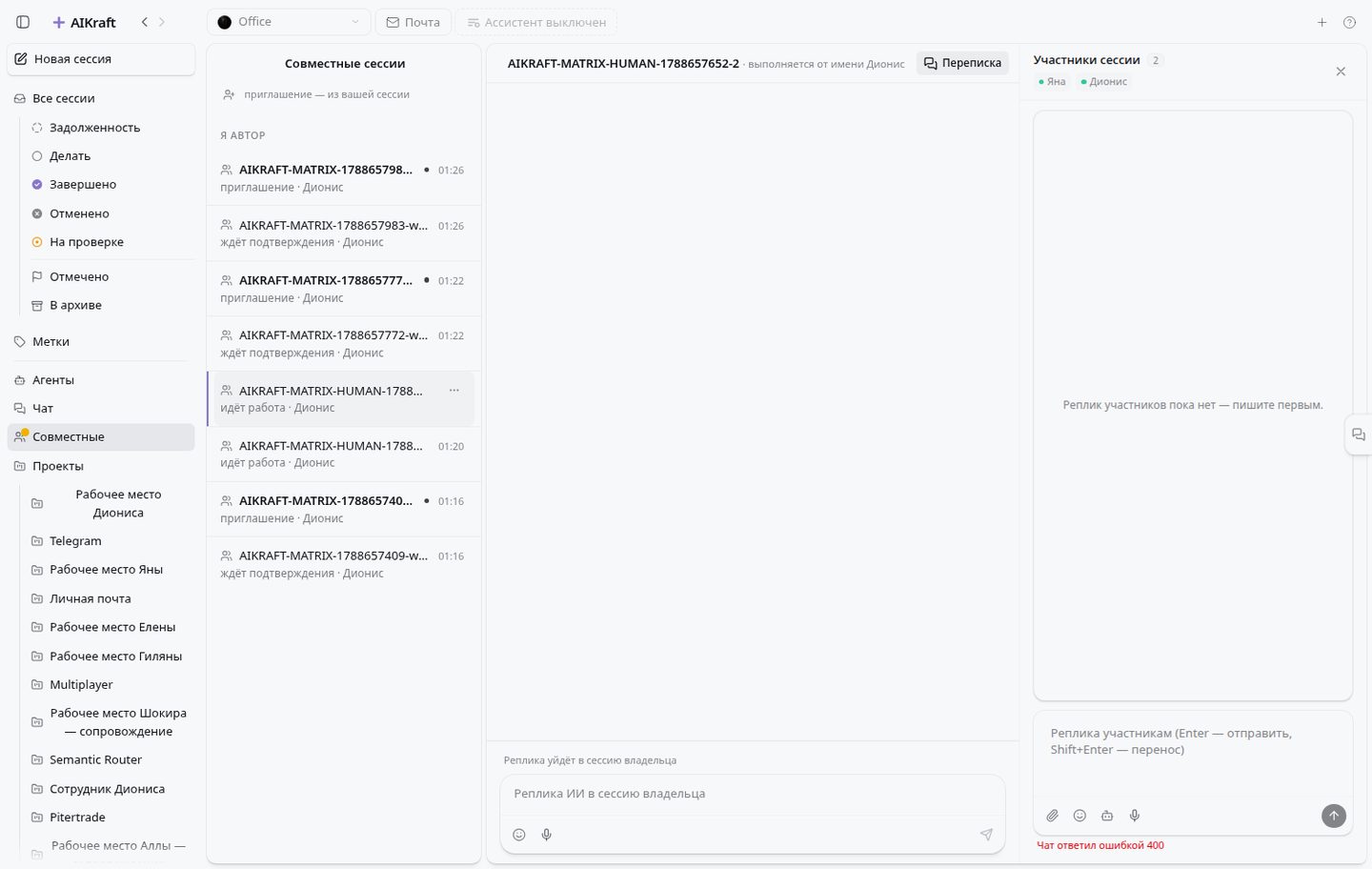Click participant chip Яна
Viewport: 1372px width, 869px height.
tap(1052, 82)
